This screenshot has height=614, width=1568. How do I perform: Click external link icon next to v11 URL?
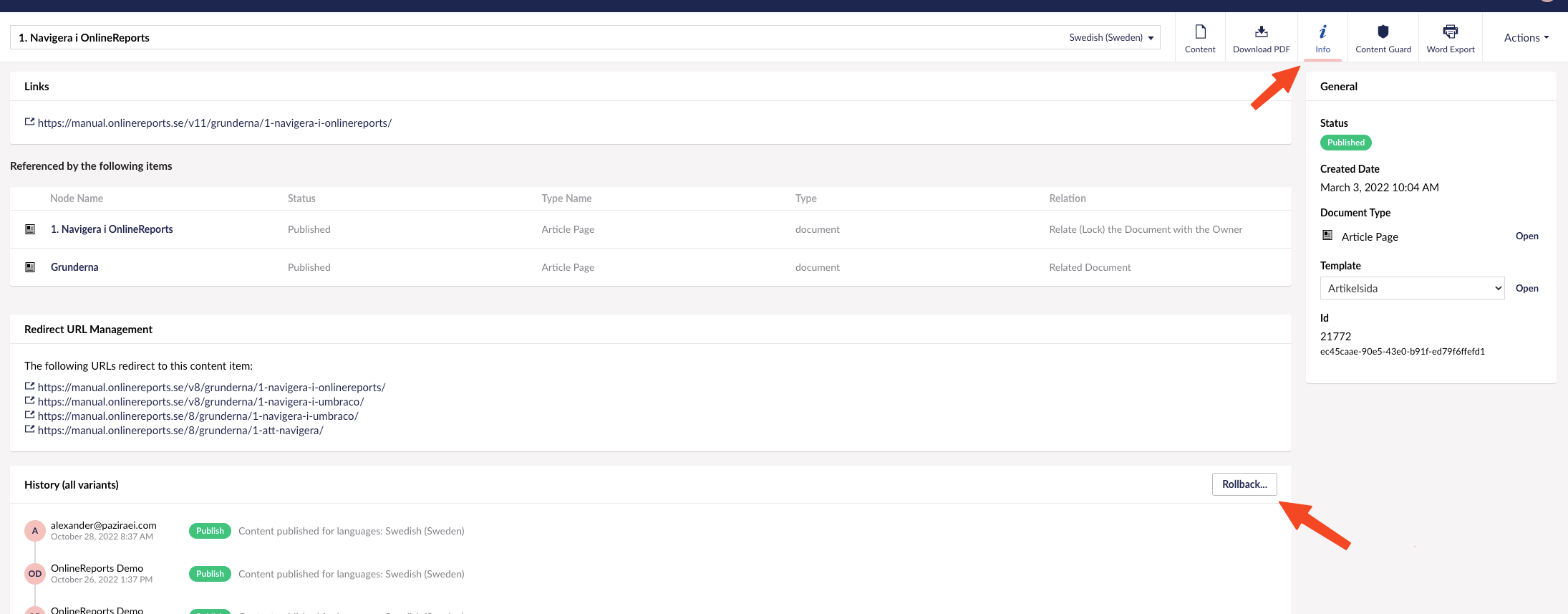29,123
